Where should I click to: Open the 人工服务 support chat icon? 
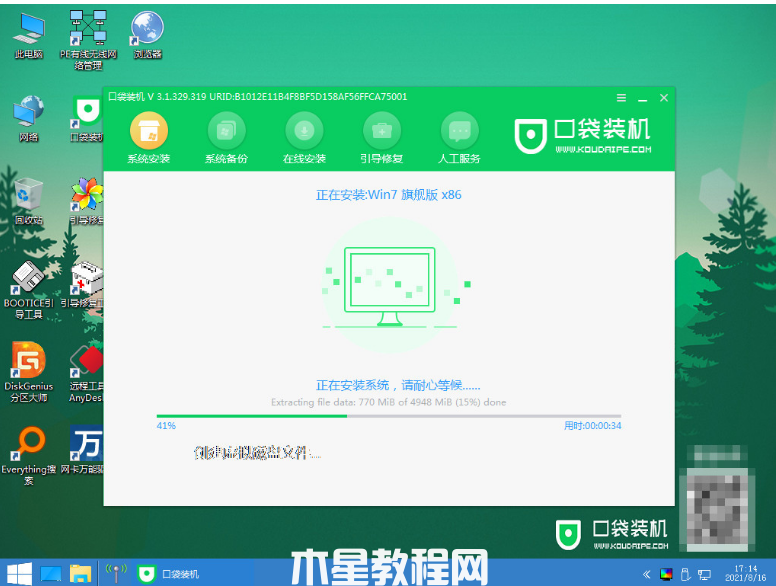pyautogui.click(x=459, y=138)
